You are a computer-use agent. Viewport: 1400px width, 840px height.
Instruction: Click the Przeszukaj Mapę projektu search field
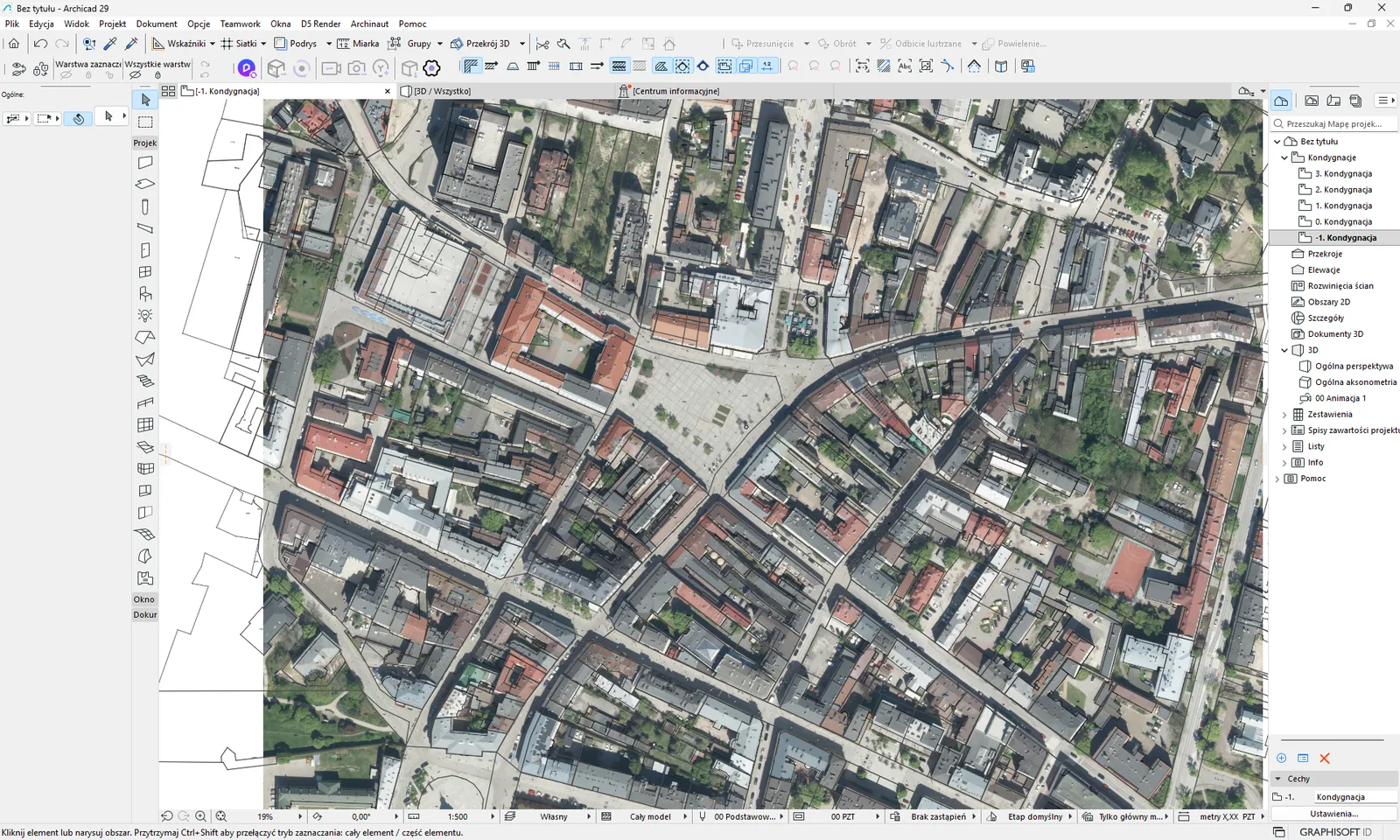(x=1335, y=124)
